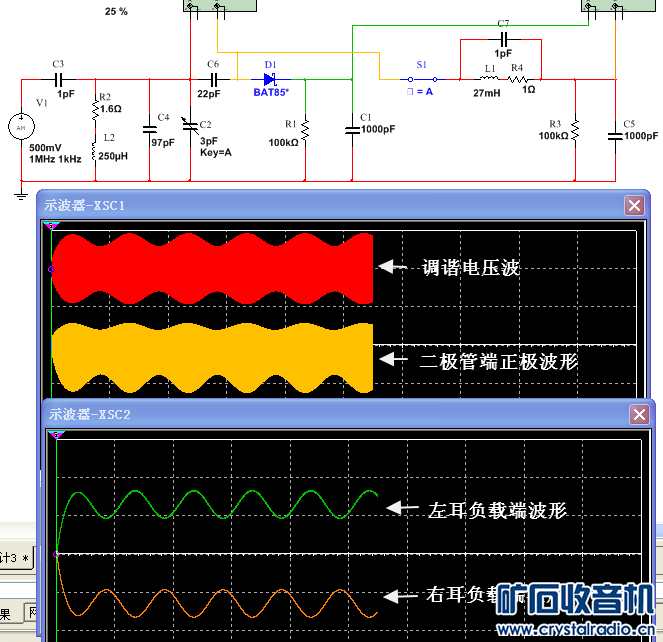The image size is (663, 642).
Task: Click the Key=A label under C2
Action: tap(216, 152)
